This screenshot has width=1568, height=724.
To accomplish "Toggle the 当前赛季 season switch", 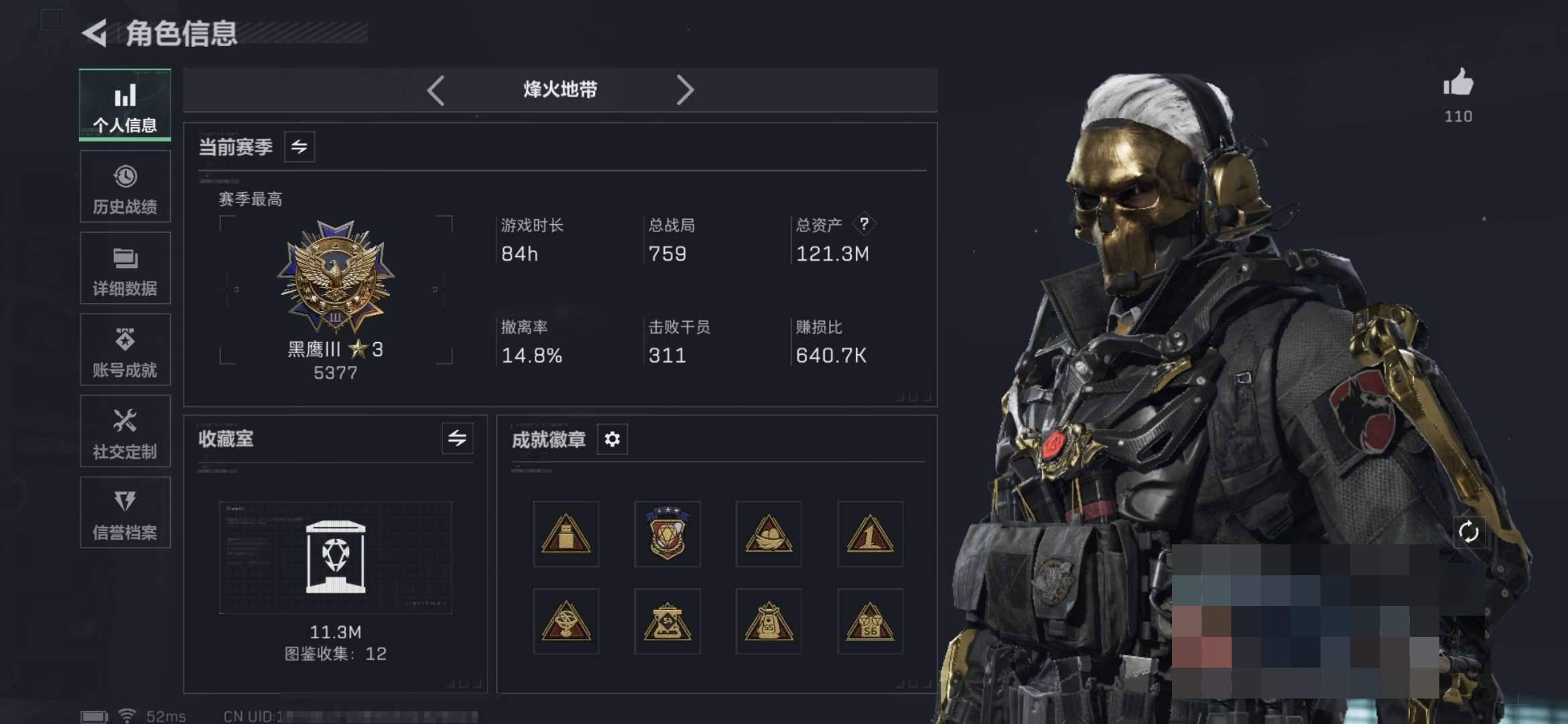I will tap(299, 146).
